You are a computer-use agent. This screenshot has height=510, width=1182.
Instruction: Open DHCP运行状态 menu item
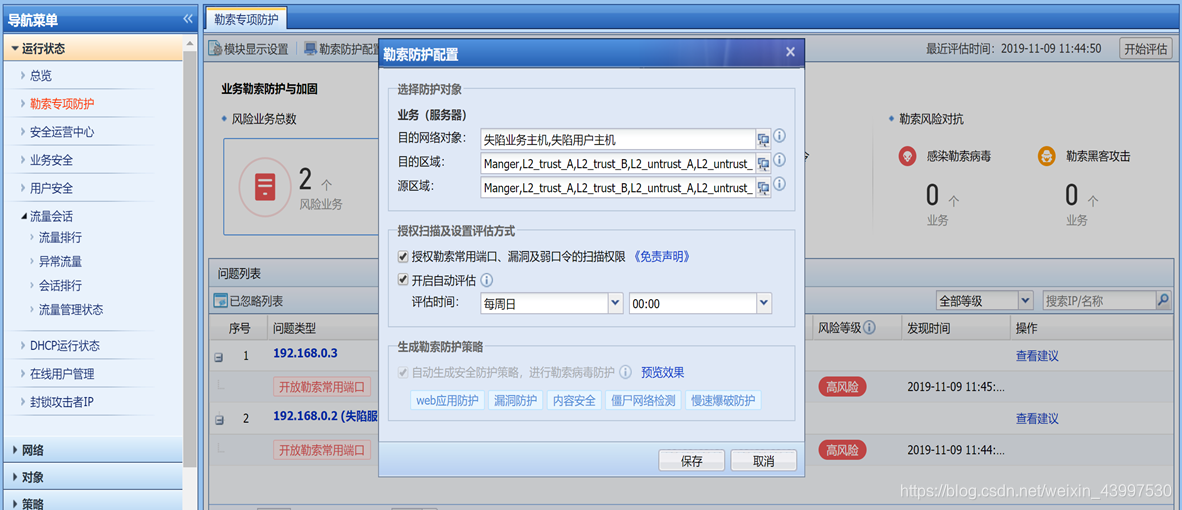[x=65, y=346]
